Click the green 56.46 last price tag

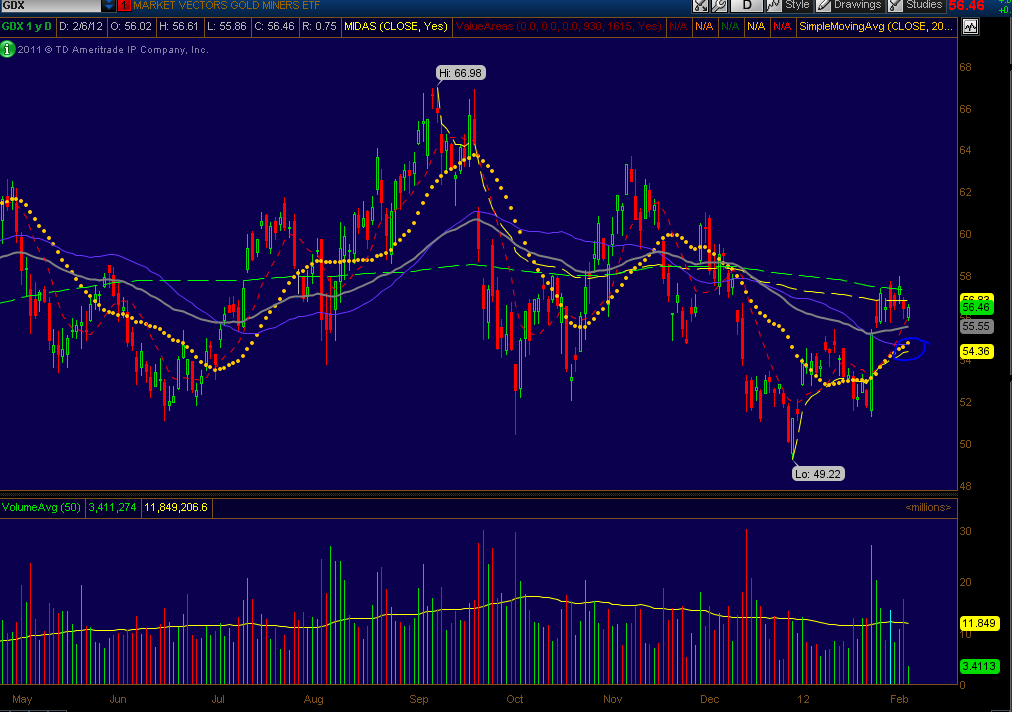pos(976,307)
